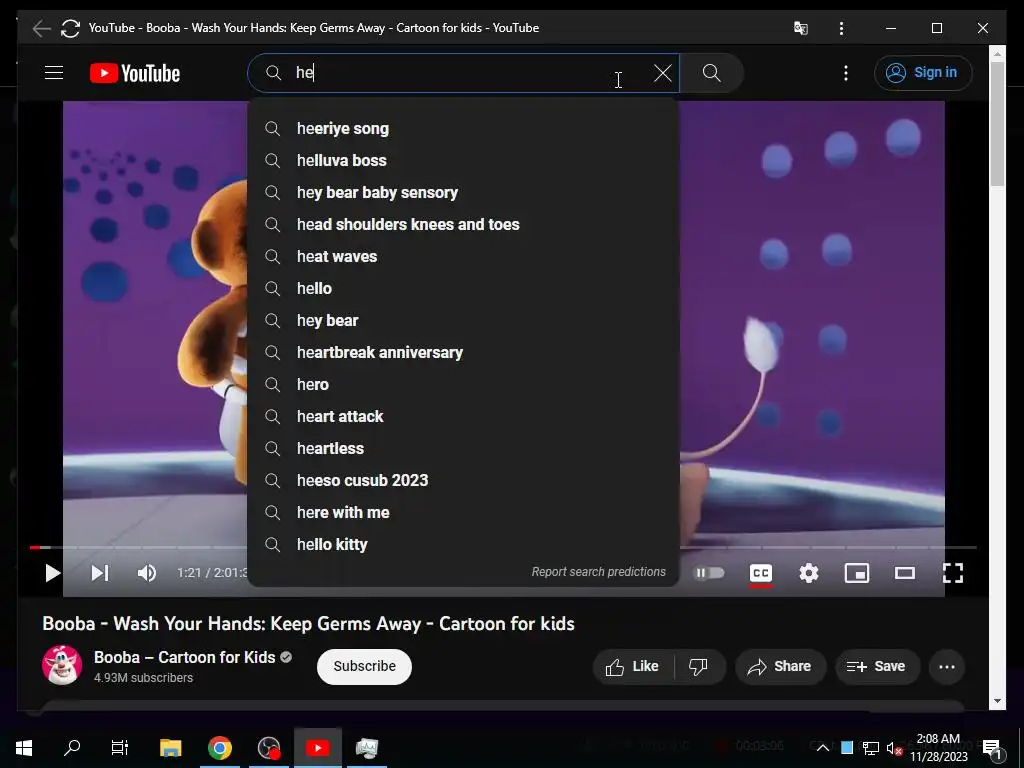Select suggestion 'helluva boss'

click(463, 161)
